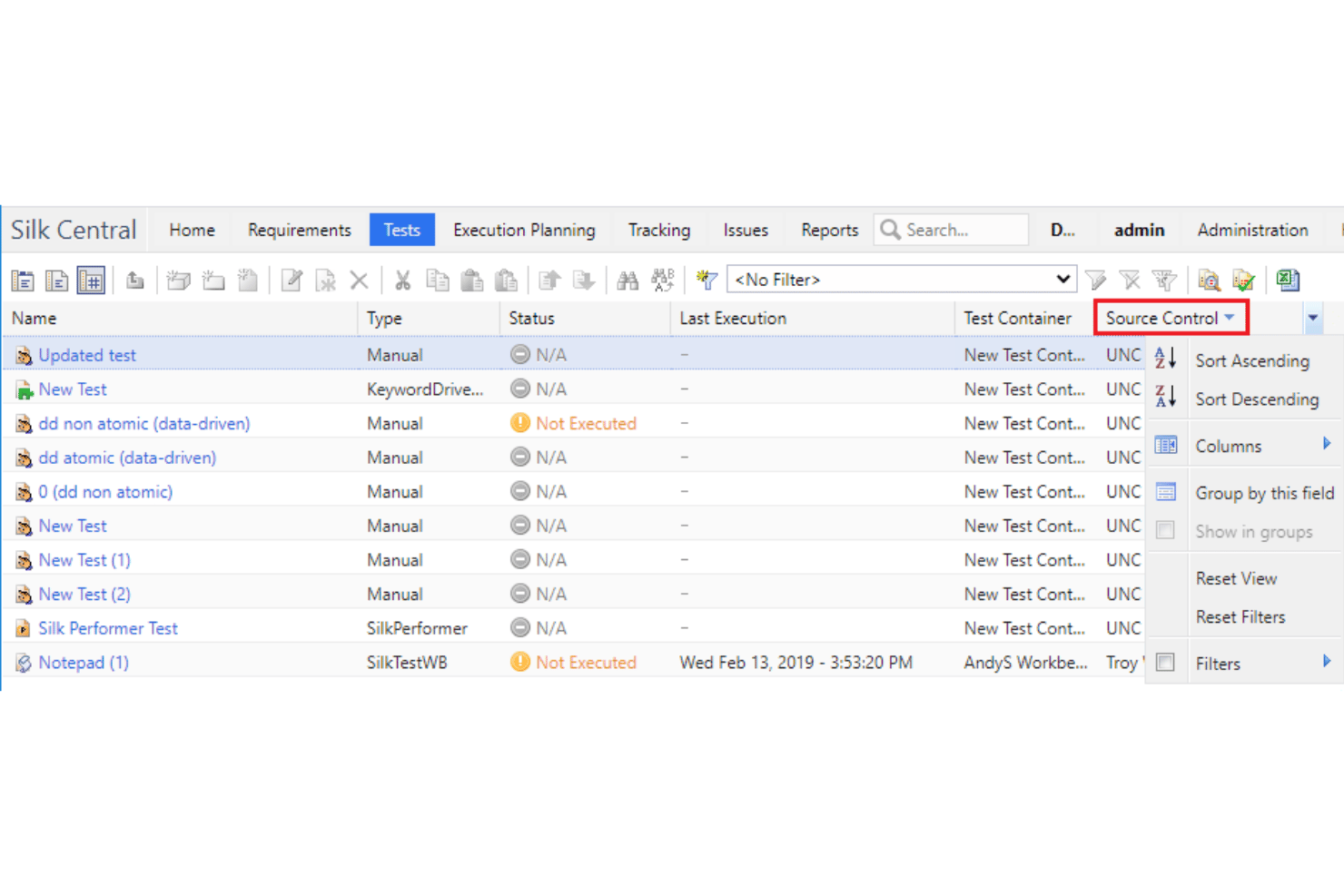Click the Silk Central logo
The height and width of the screenshot is (896, 1344).
[74, 230]
